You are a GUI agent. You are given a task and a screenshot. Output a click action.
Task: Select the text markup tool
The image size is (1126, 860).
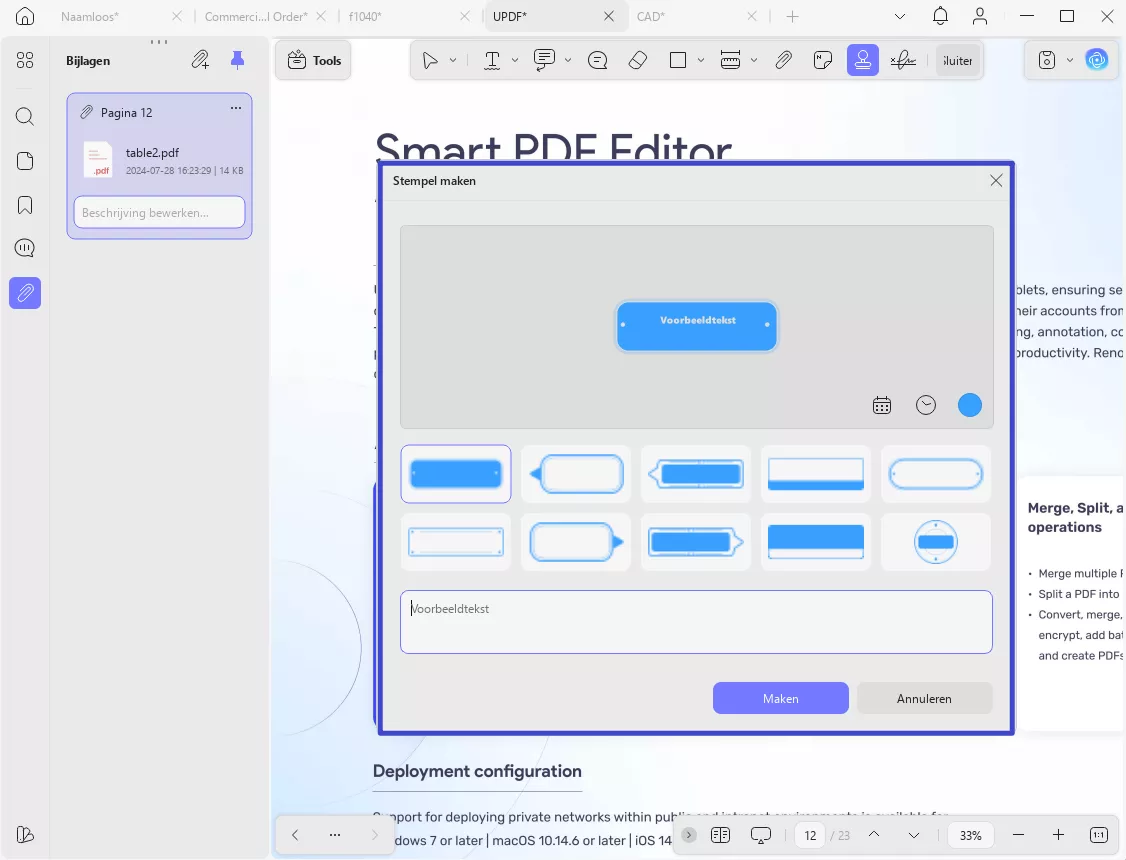492,60
